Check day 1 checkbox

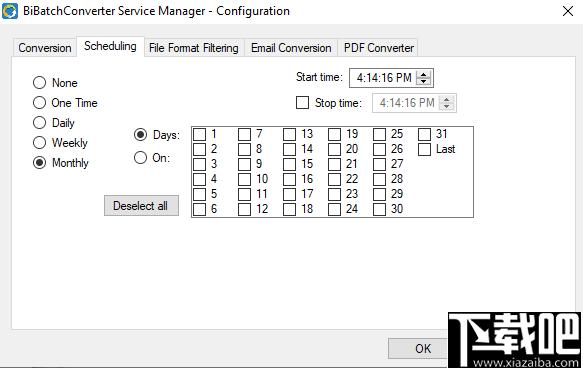coord(199,134)
